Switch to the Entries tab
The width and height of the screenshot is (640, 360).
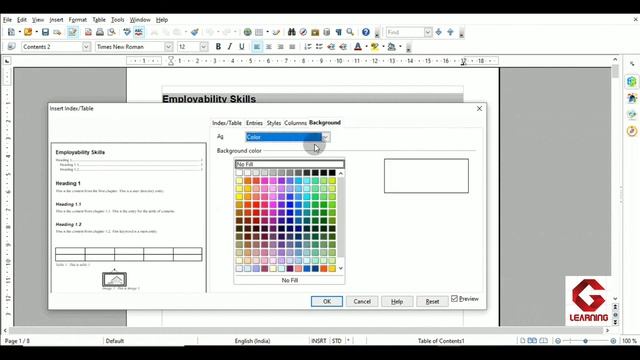[x=254, y=123]
